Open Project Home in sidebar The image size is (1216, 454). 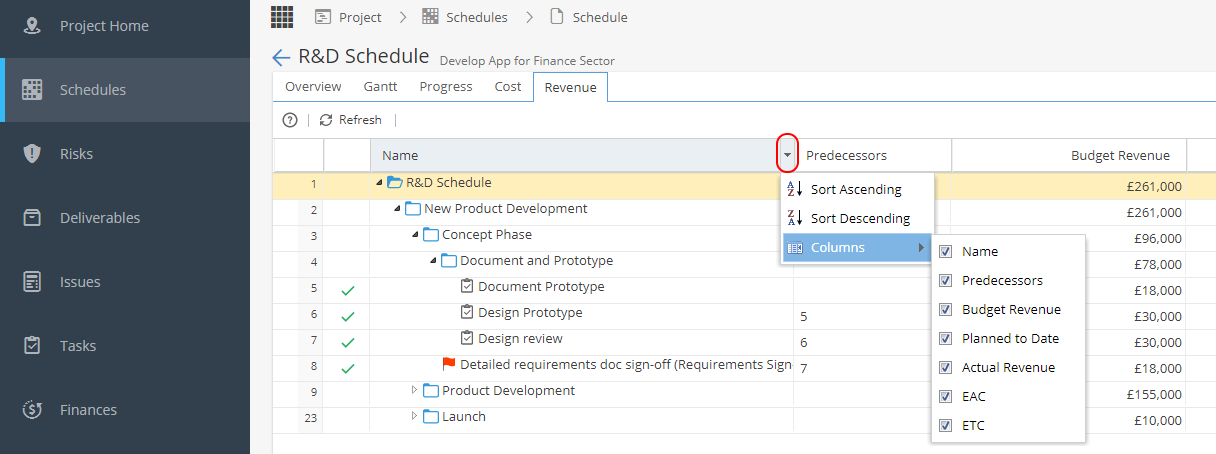tap(125, 26)
